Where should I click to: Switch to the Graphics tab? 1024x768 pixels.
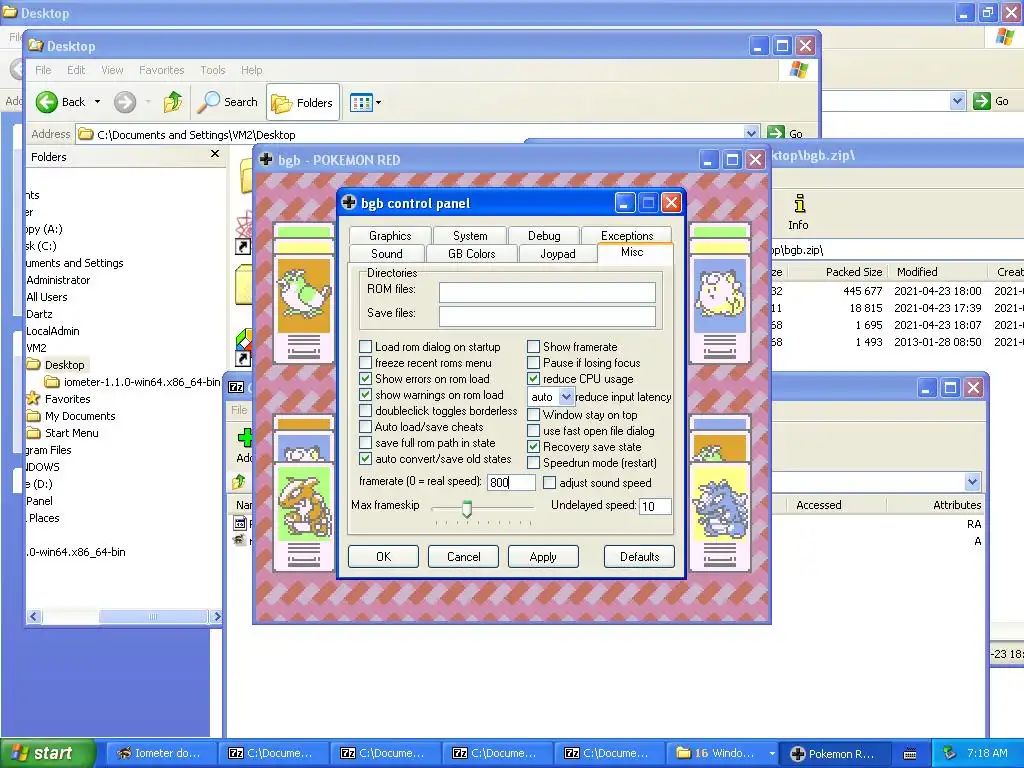390,236
